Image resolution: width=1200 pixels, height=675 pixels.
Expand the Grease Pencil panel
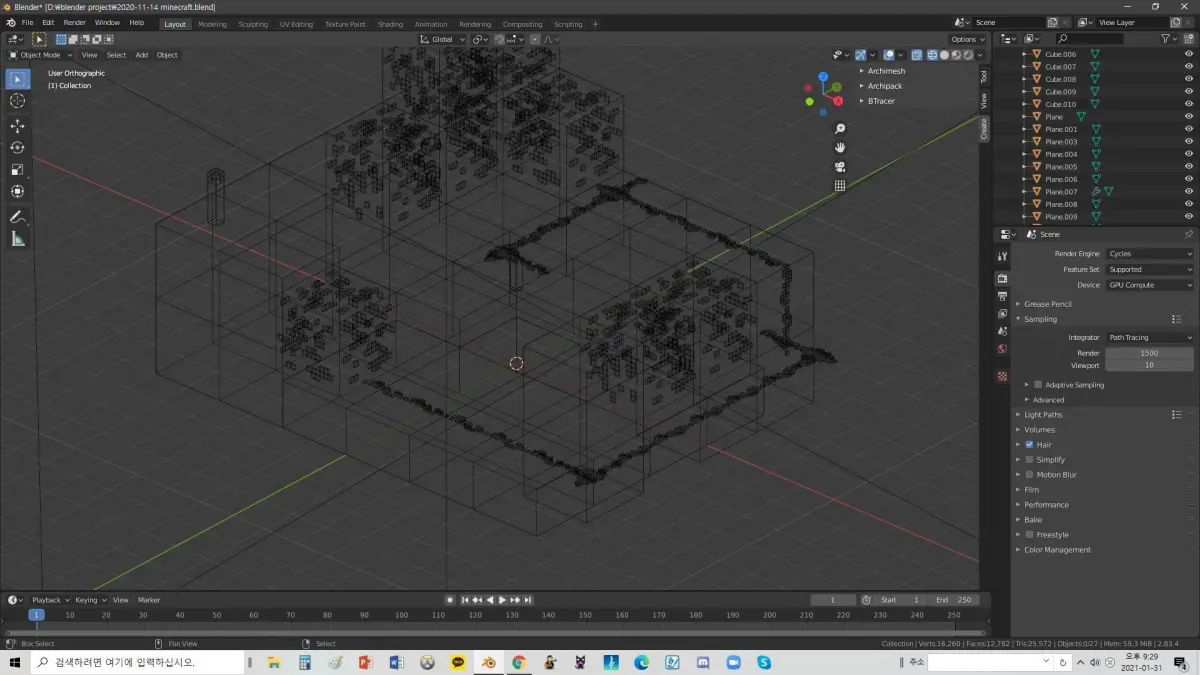(1047, 304)
